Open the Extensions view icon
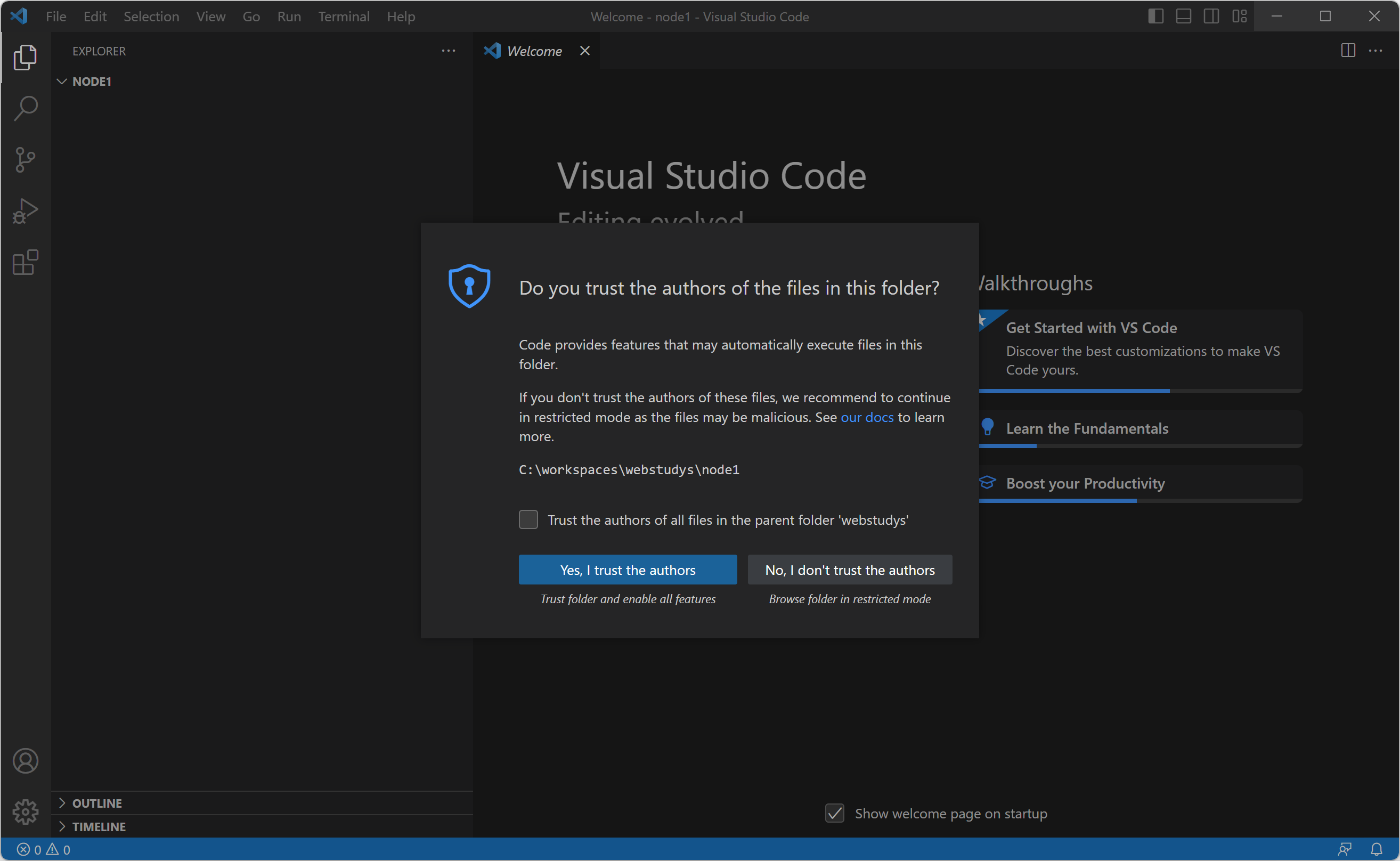This screenshot has height=861, width=1400. (x=26, y=263)
